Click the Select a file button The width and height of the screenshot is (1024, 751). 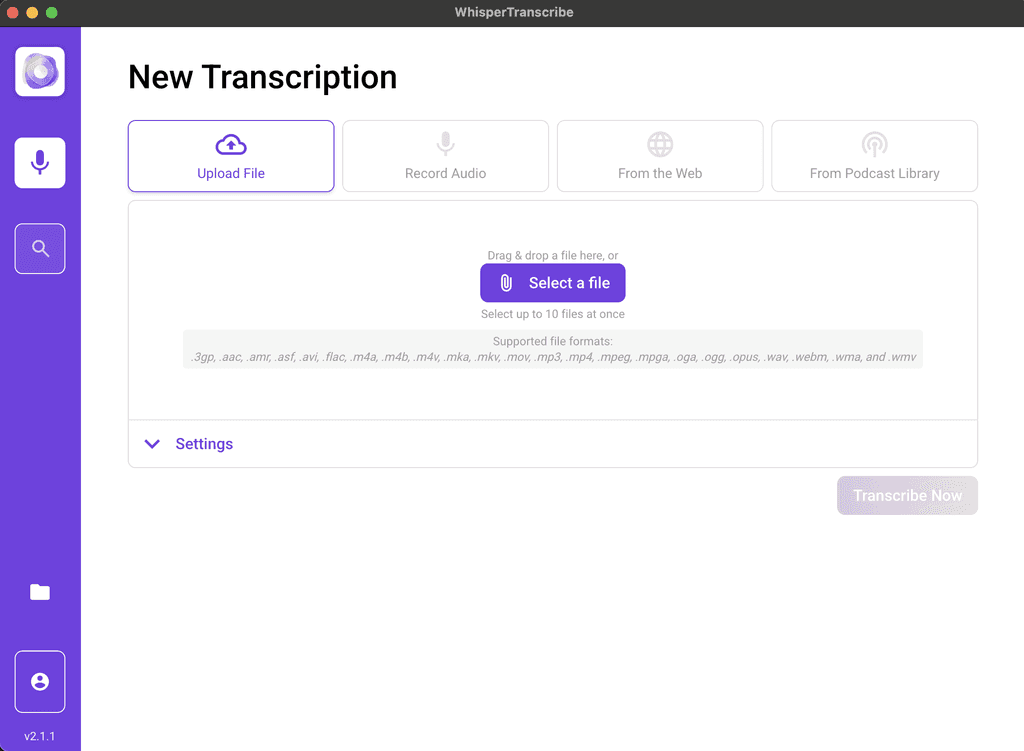tap(552, 283)
